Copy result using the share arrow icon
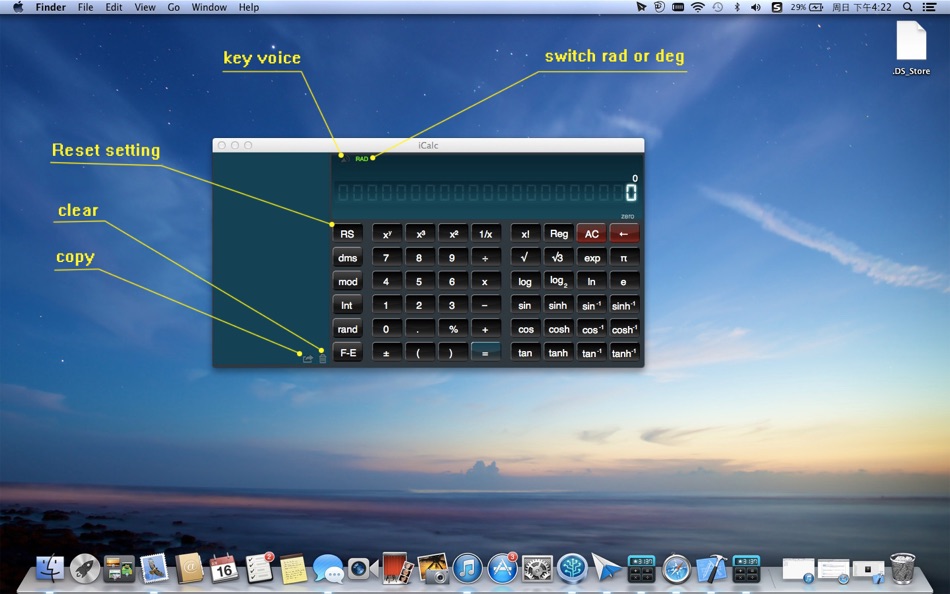 point(308,356)
